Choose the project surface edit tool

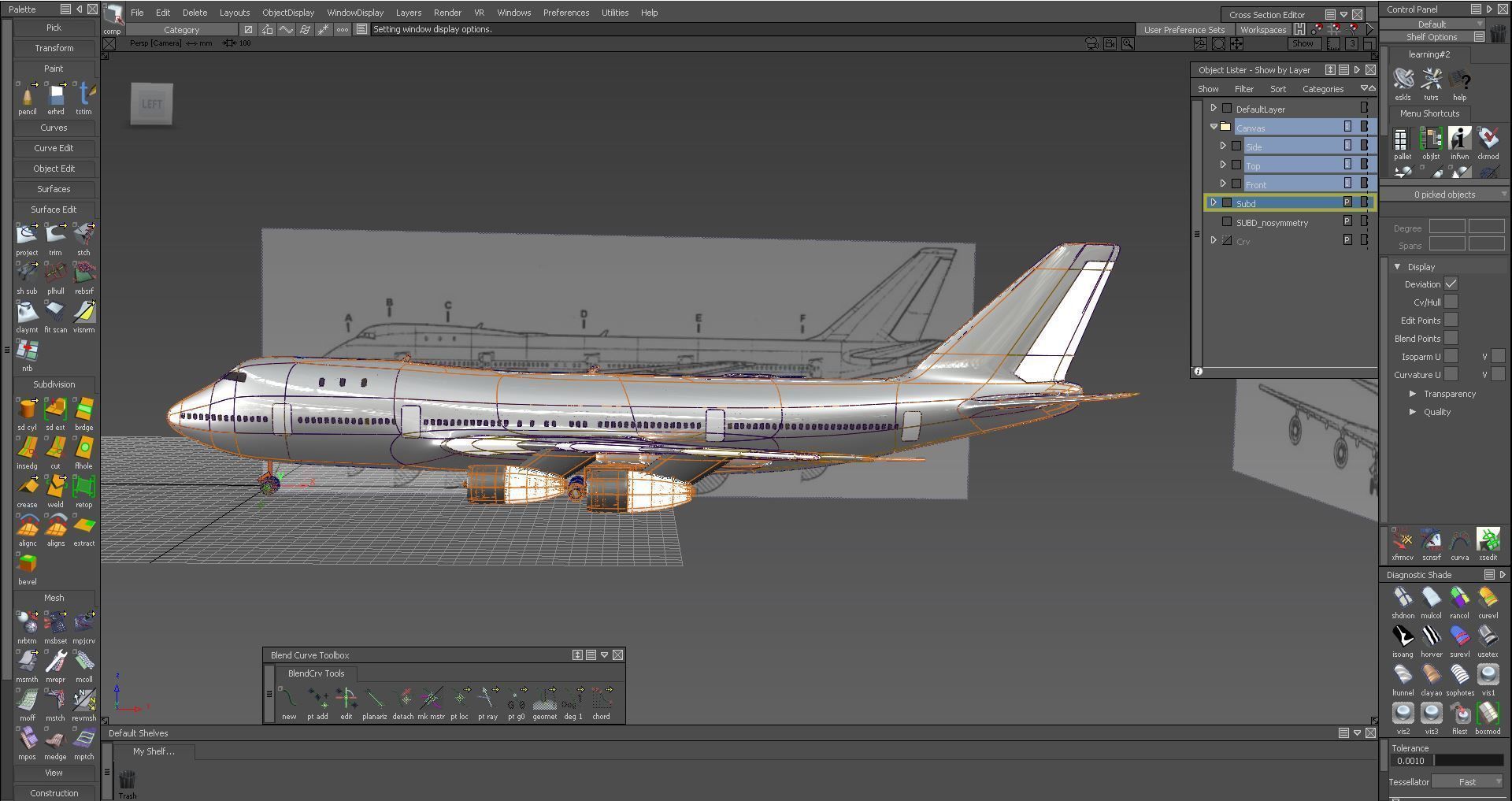(27, 234)
